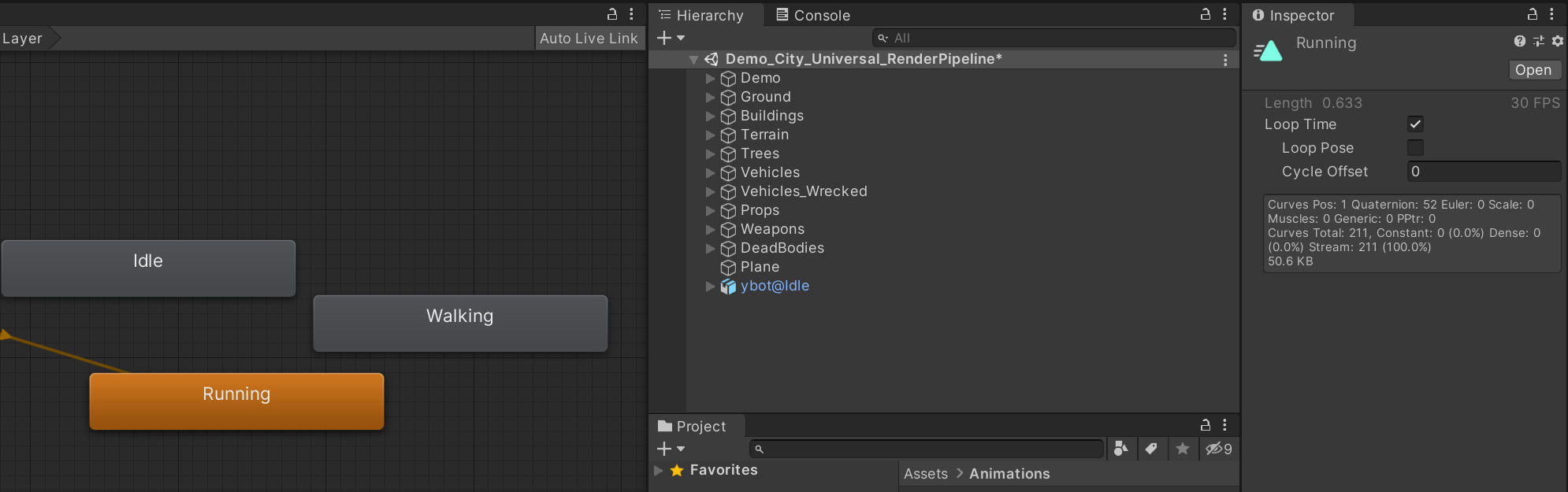The width and height of the screenshot is (1568, 492).
Task: Click Search by Label tag icon
Action: 1151,449
